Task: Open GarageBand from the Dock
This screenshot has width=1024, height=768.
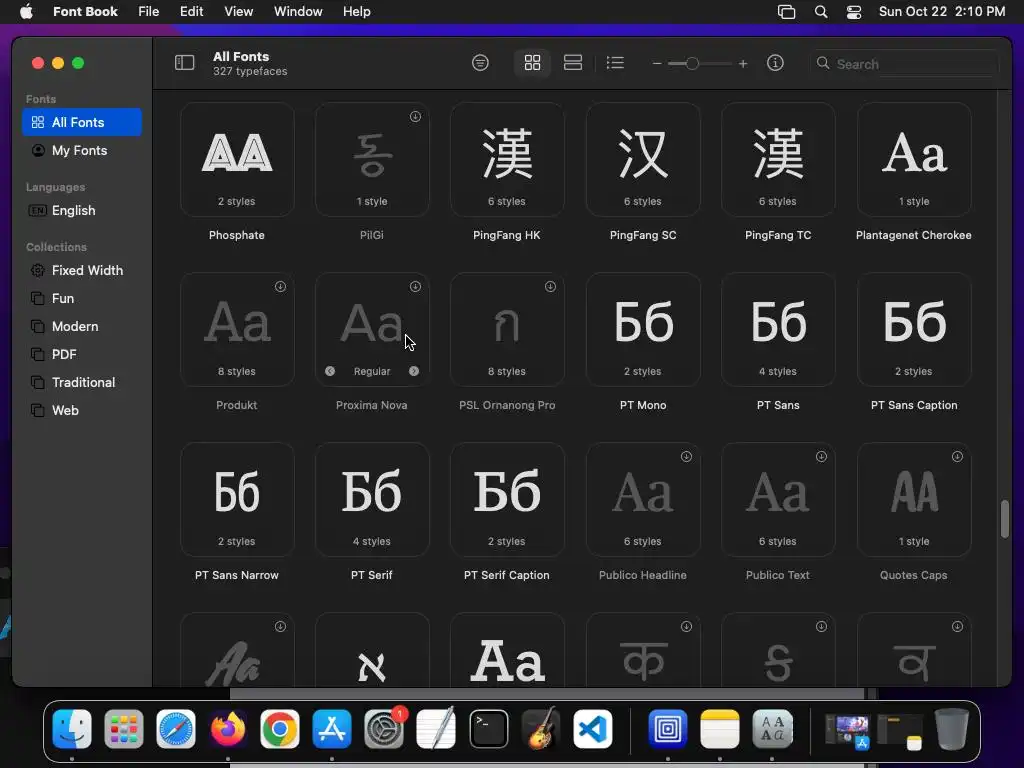Action: pos(541,729)
